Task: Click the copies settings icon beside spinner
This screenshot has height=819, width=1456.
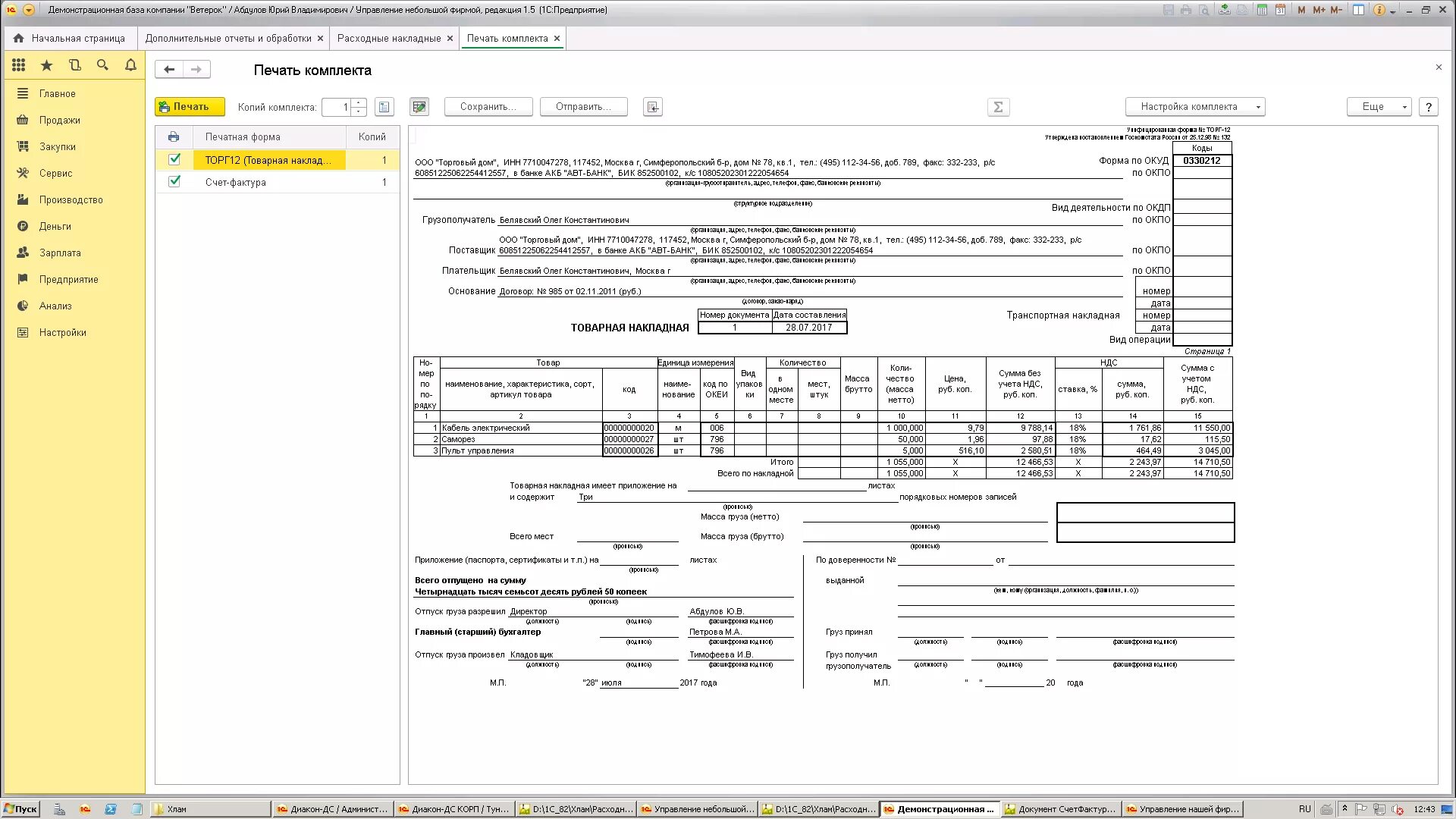Action: tap(384, 107)
